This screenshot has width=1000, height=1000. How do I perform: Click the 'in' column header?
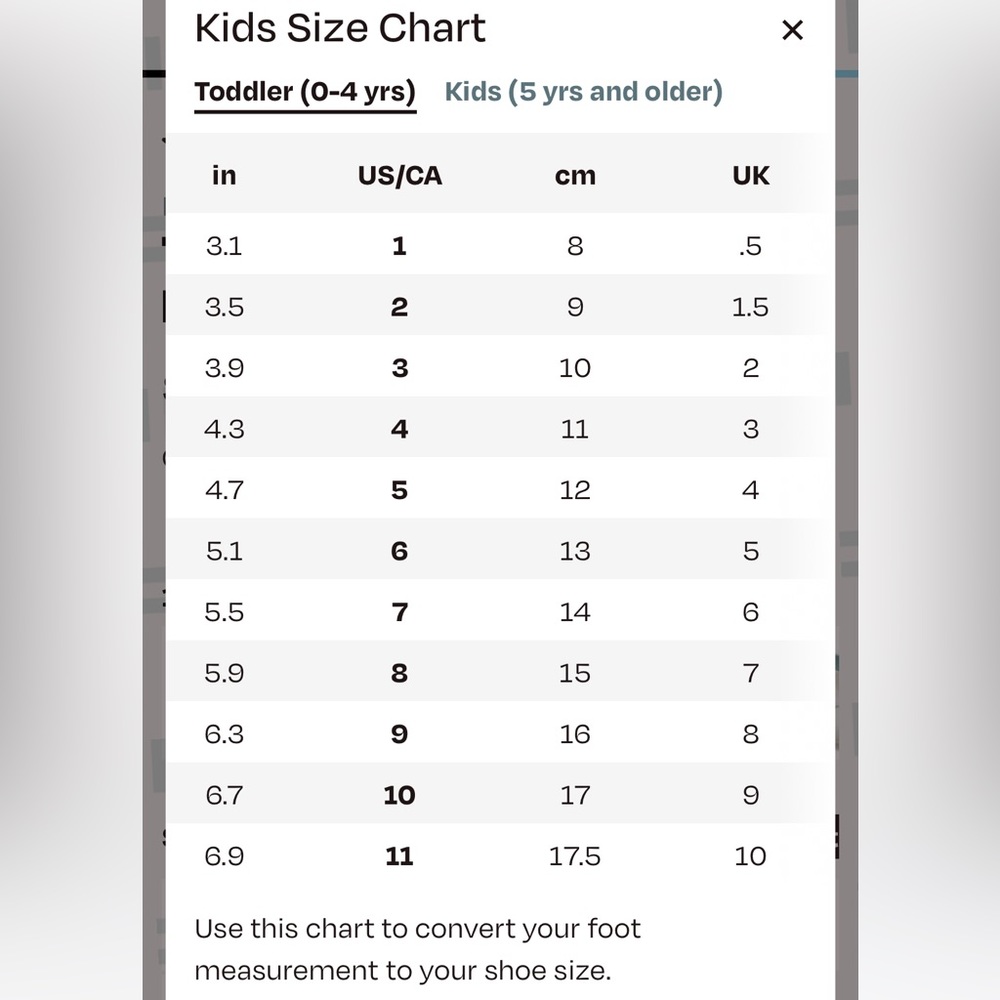click(x=224, y=175)
